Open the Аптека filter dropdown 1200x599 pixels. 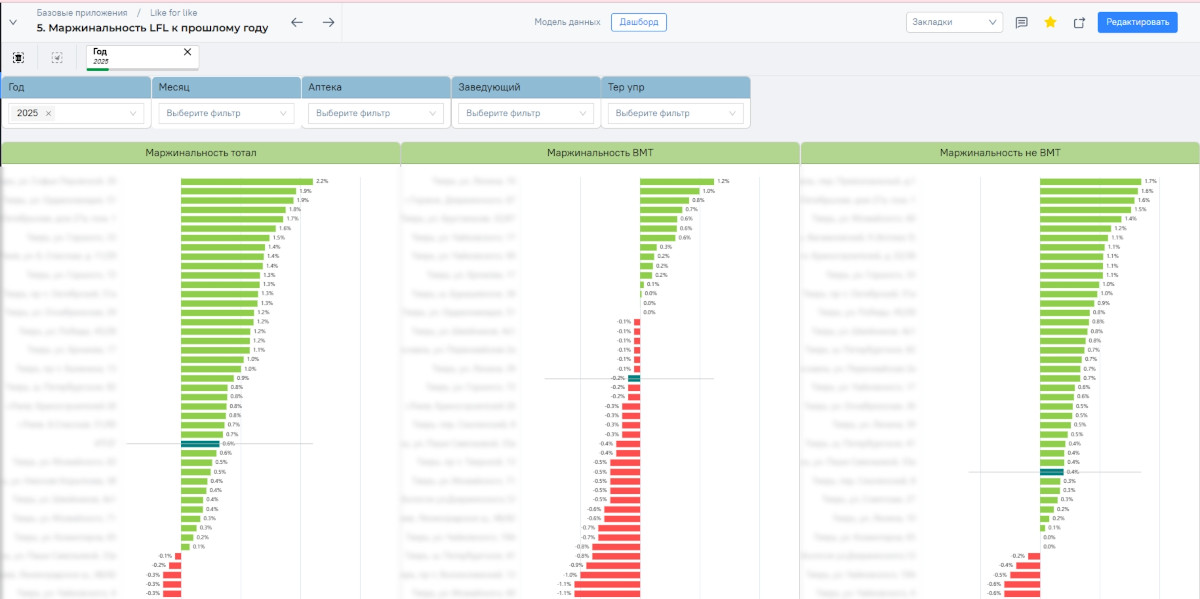coord(376,114)
